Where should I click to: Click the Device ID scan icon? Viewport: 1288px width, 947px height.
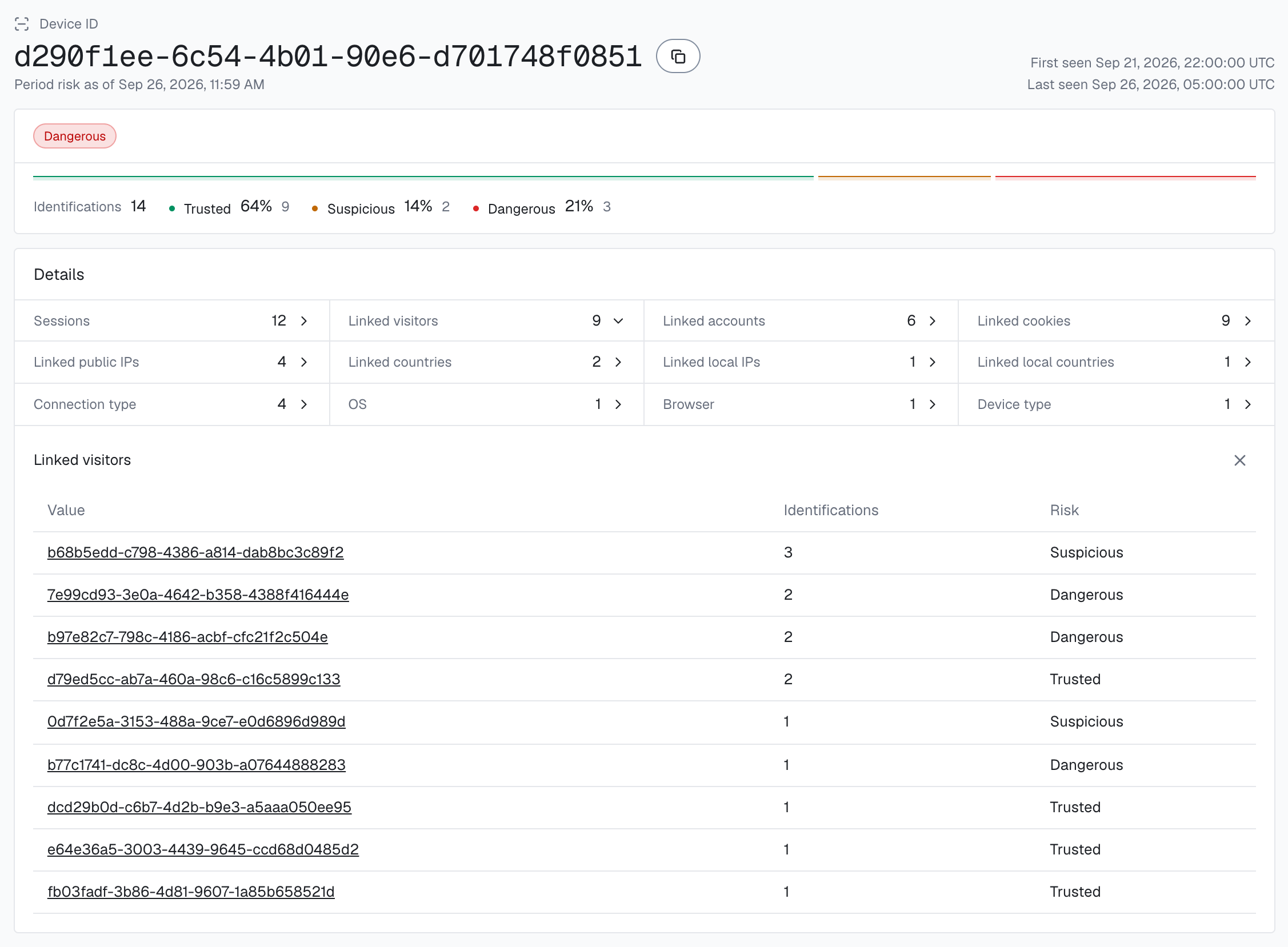pyautogui.click(x=22, y=24)
